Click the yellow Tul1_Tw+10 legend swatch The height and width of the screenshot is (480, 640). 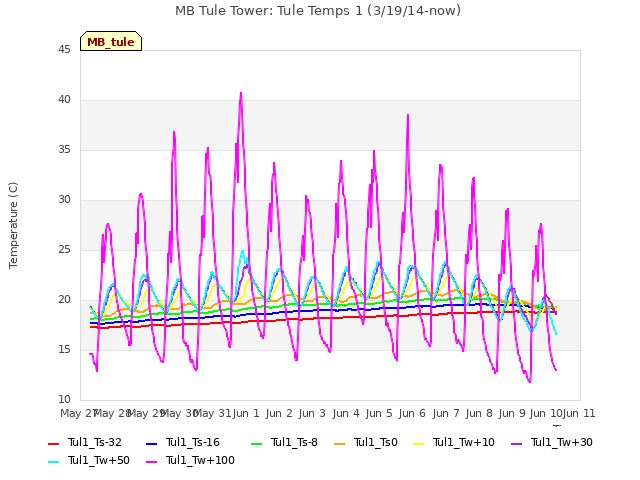click(418, 443)
